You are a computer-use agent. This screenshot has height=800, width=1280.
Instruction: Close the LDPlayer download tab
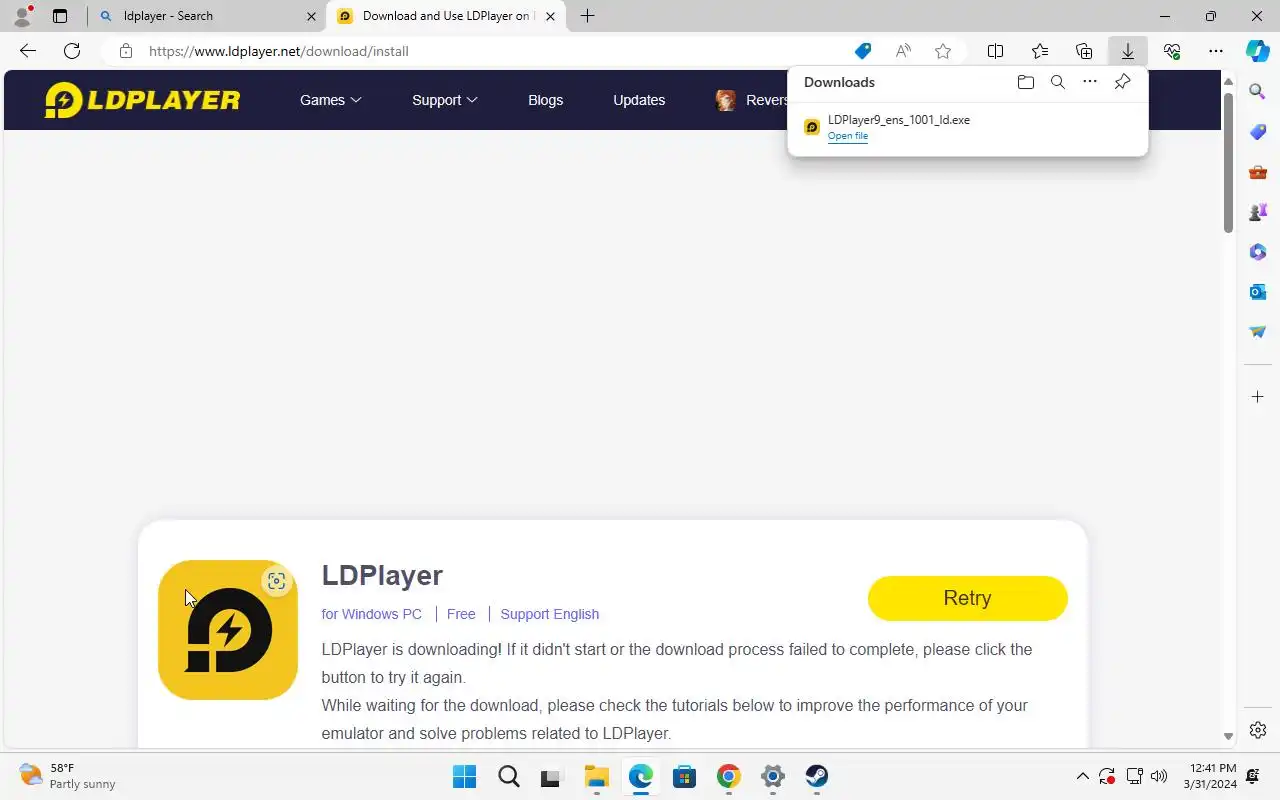click(x=550, y=16)
